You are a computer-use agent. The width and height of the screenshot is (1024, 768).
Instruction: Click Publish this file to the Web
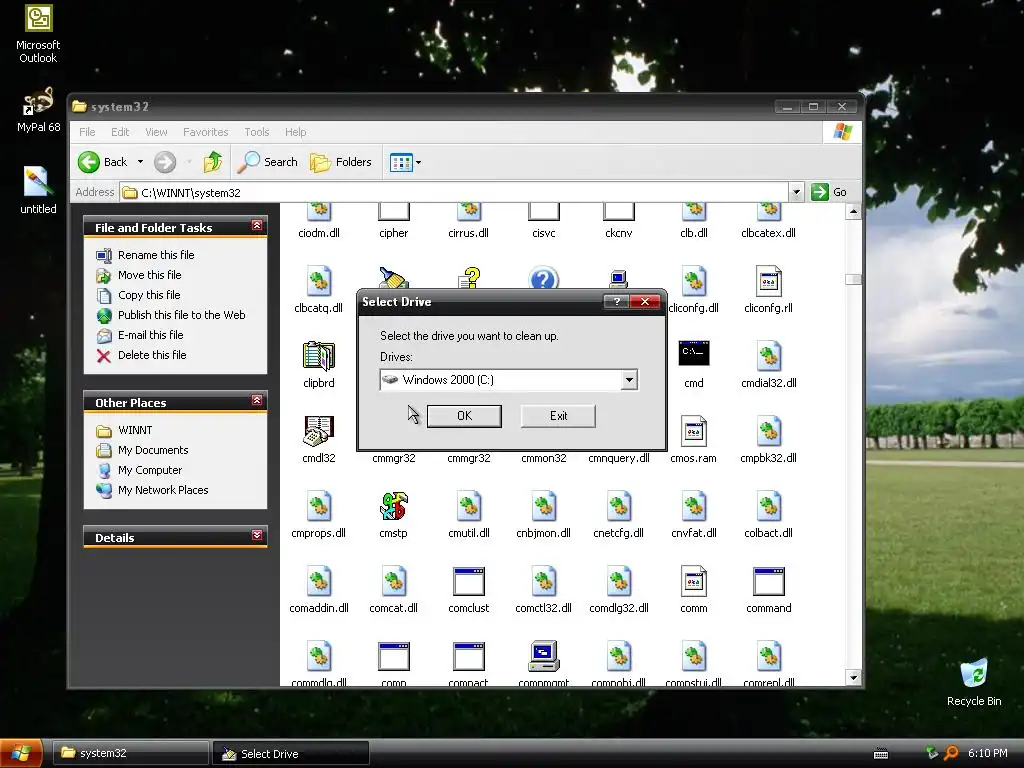[x=182, y=315]
